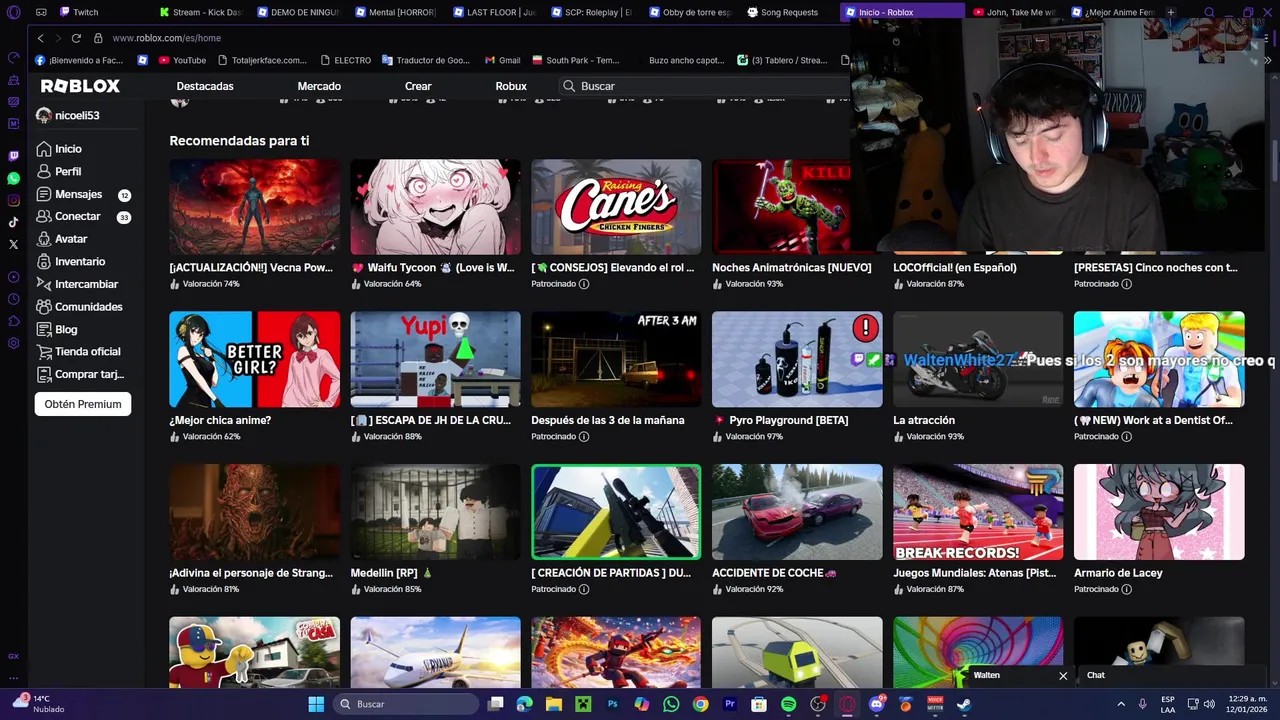Click info icon for Después de las 3 Patrocinado
The width and height of the screenshot is (1280, 720).
point(584,437)
